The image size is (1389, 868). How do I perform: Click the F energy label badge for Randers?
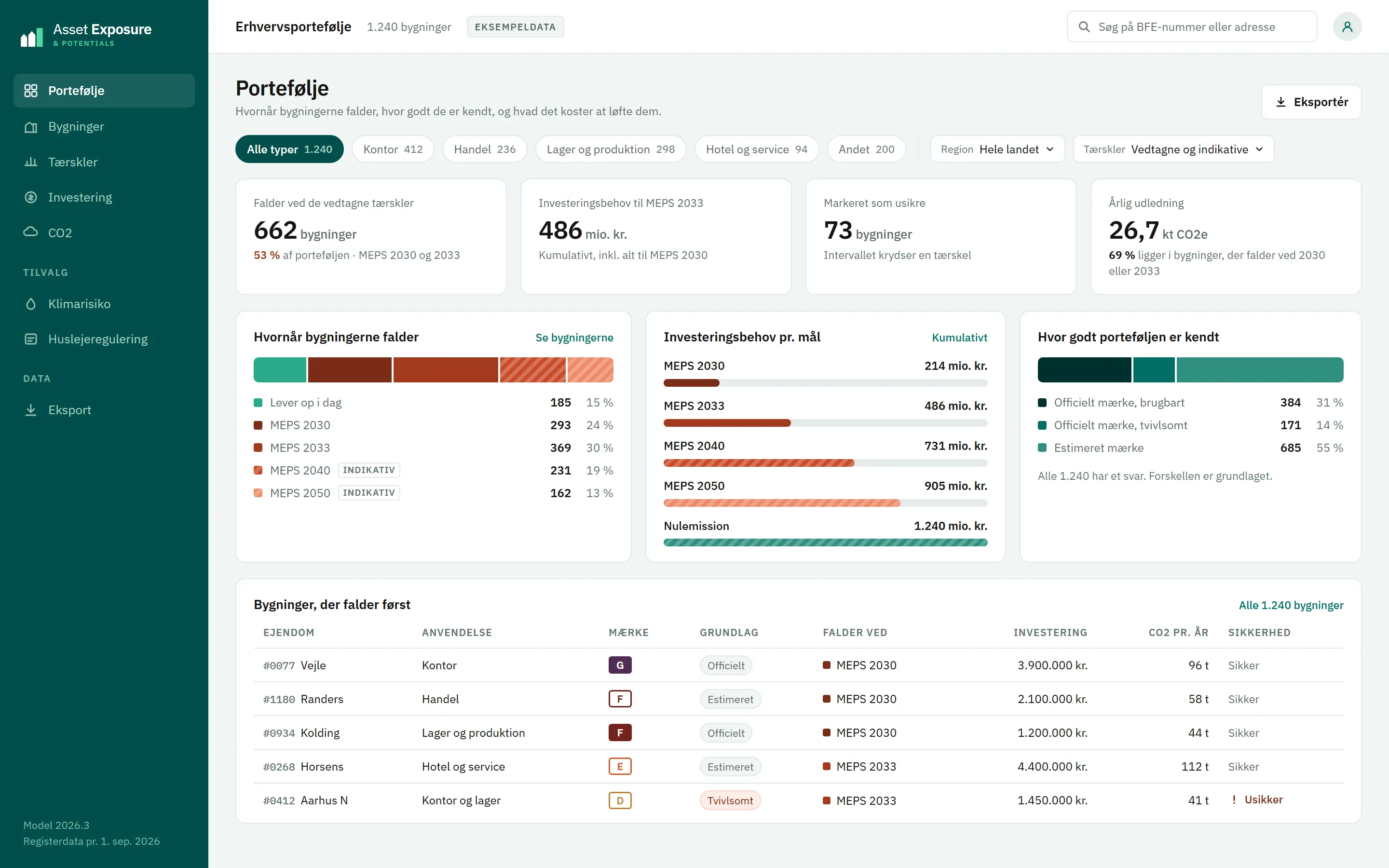click(x=620, y=699)
